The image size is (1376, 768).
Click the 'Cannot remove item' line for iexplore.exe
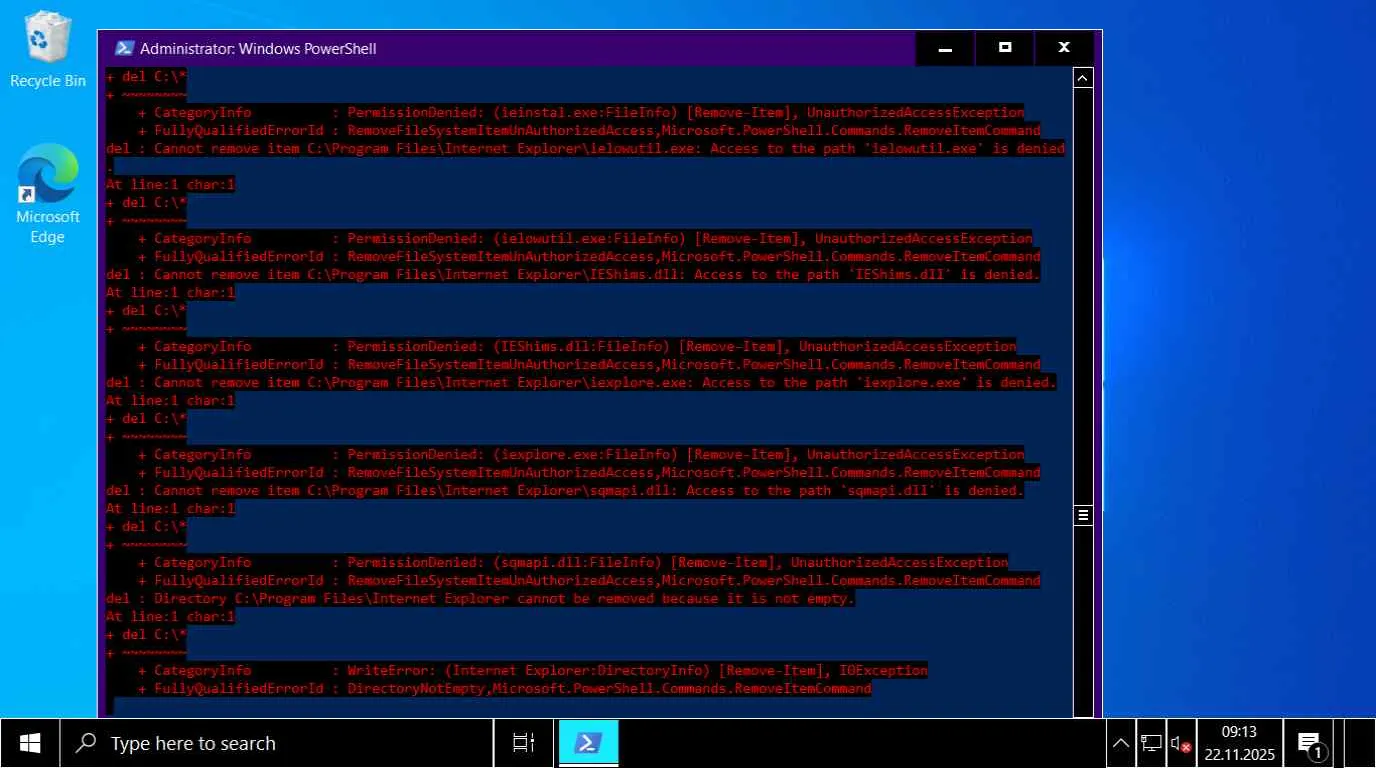(x=581, y=382)
